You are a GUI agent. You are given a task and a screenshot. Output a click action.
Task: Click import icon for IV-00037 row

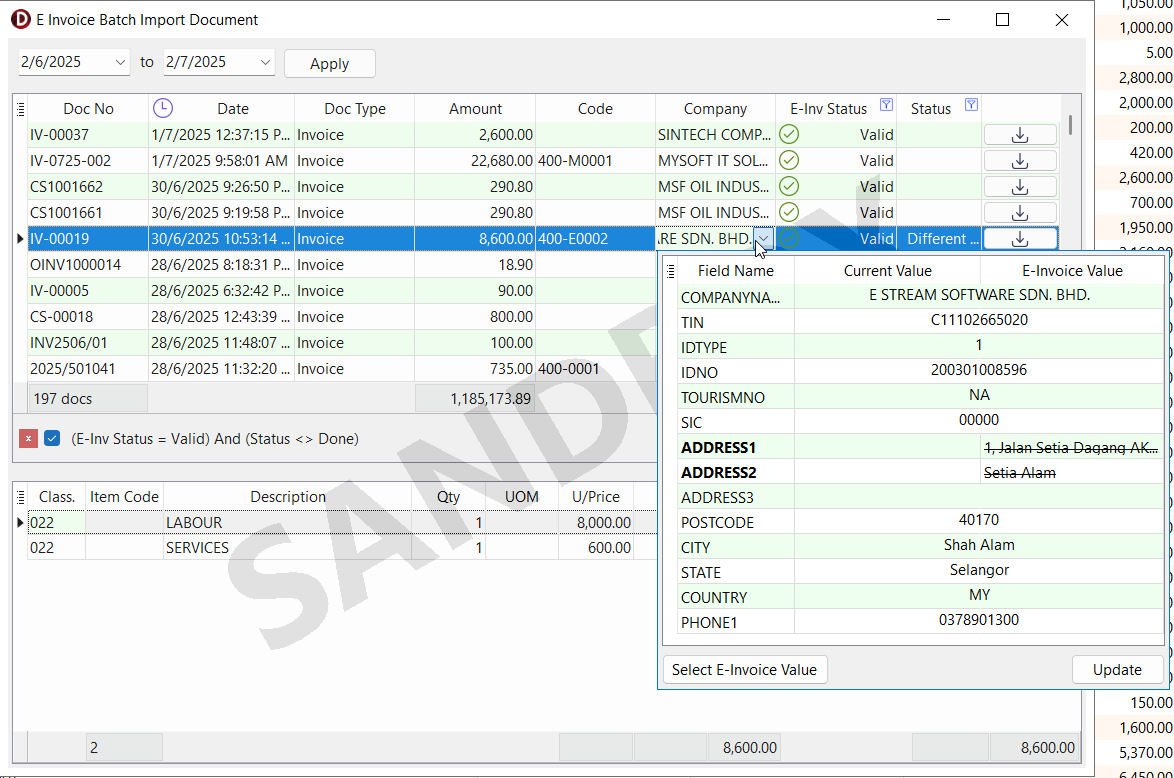pyautogui.click(x=1020, y=135)
